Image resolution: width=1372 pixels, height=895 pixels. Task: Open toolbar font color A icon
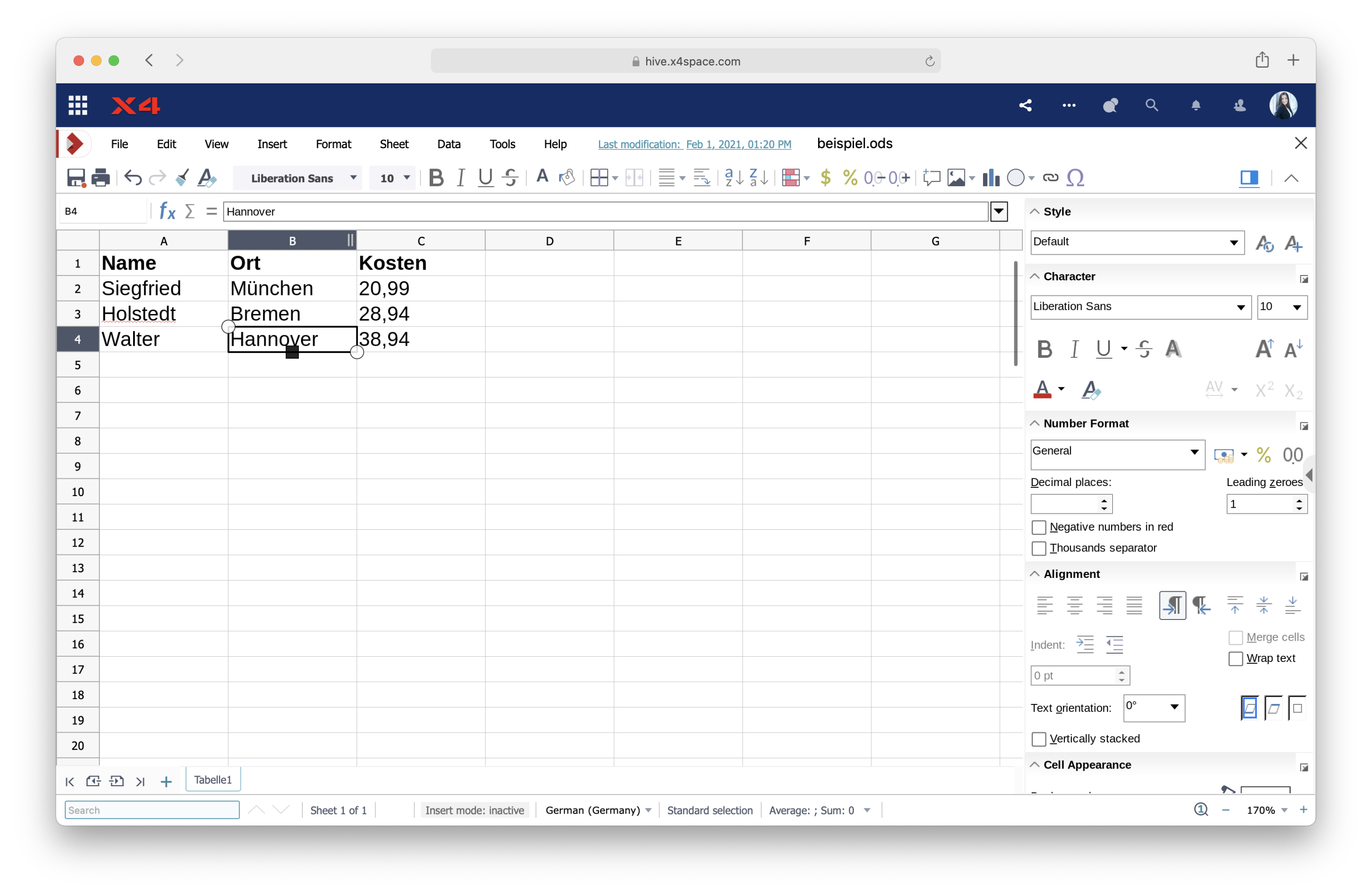tap(542, 176)
